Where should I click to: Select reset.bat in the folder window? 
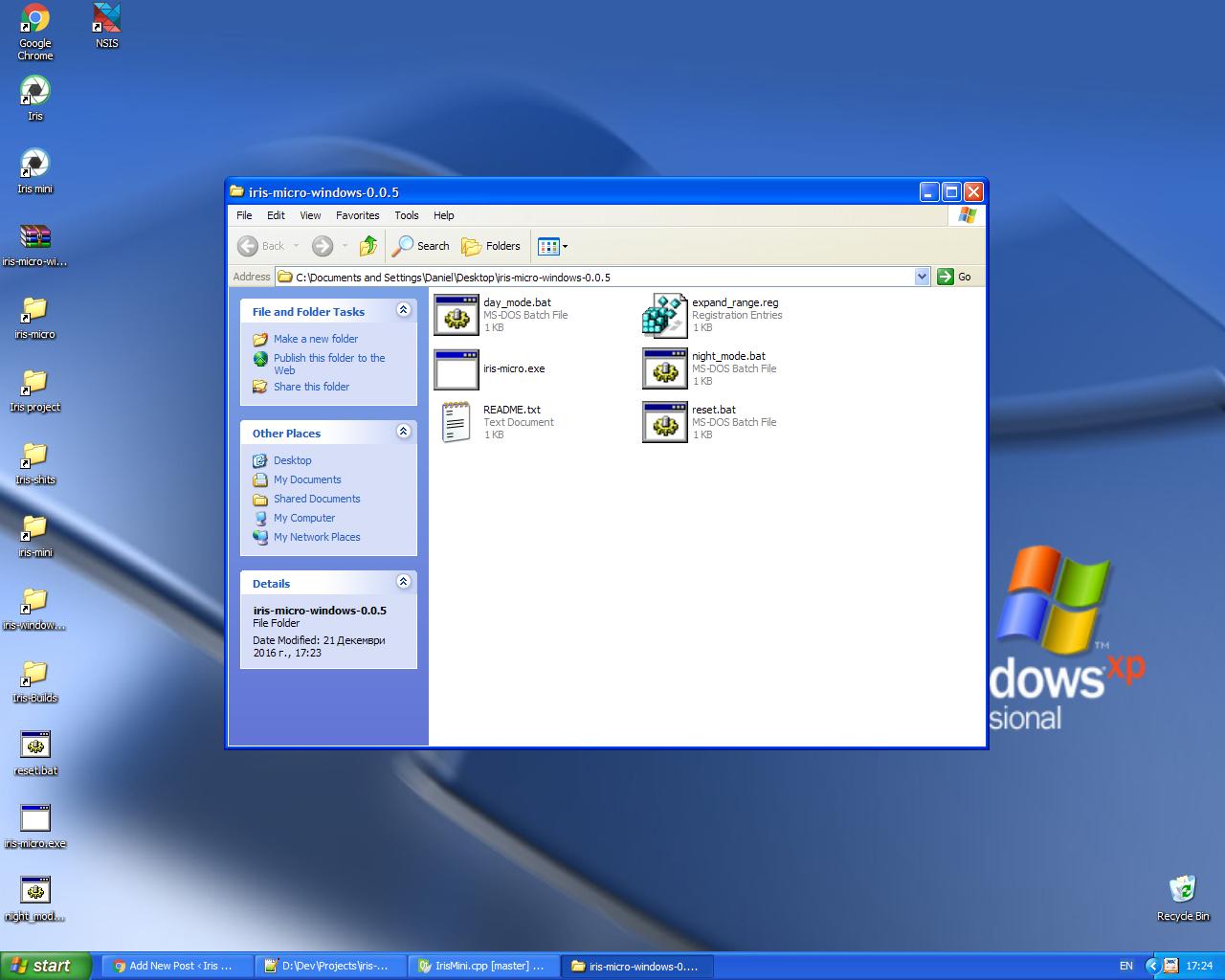pos(710,422)
